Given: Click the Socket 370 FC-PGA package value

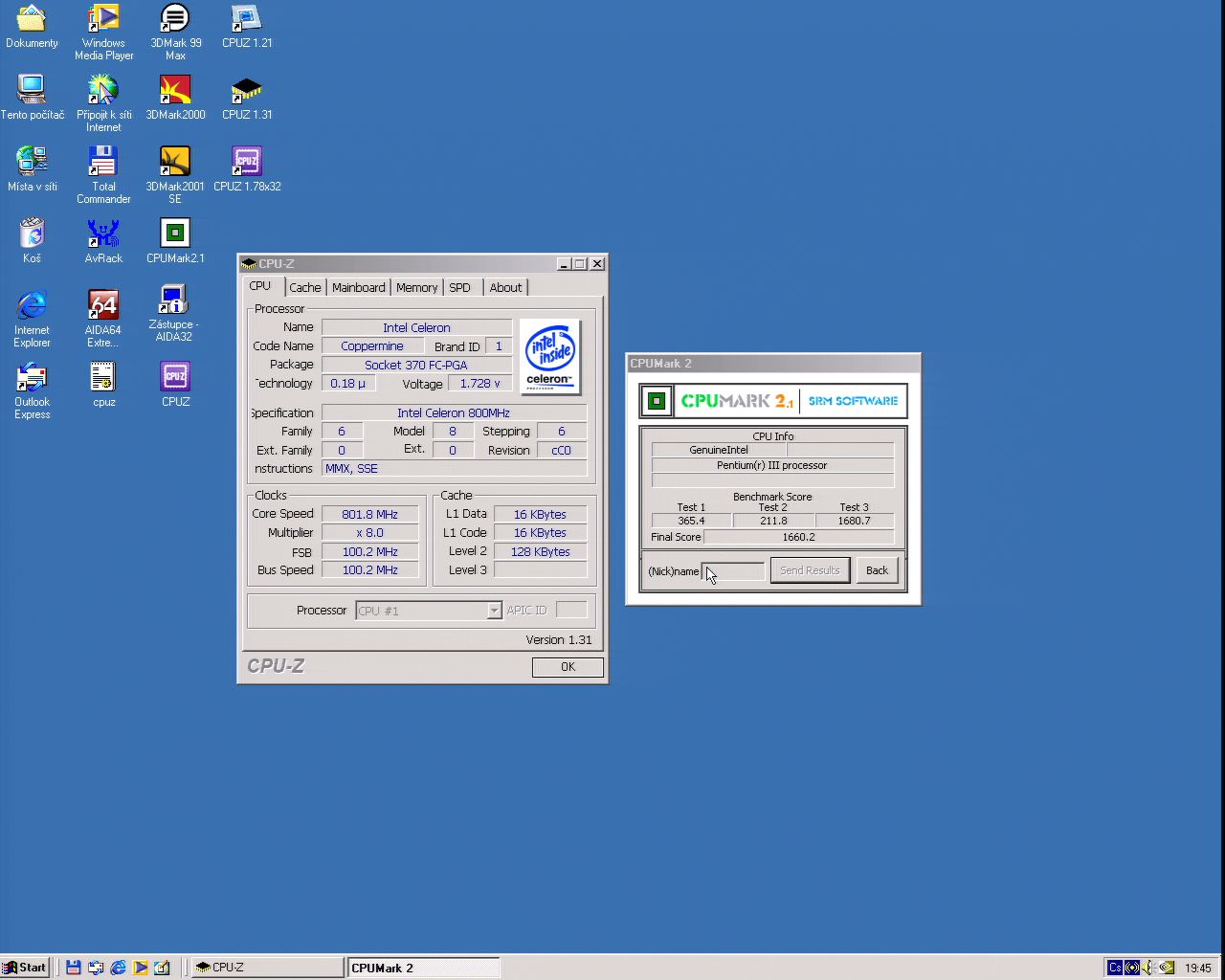Looking at the screenshot, I should [416, 365].
